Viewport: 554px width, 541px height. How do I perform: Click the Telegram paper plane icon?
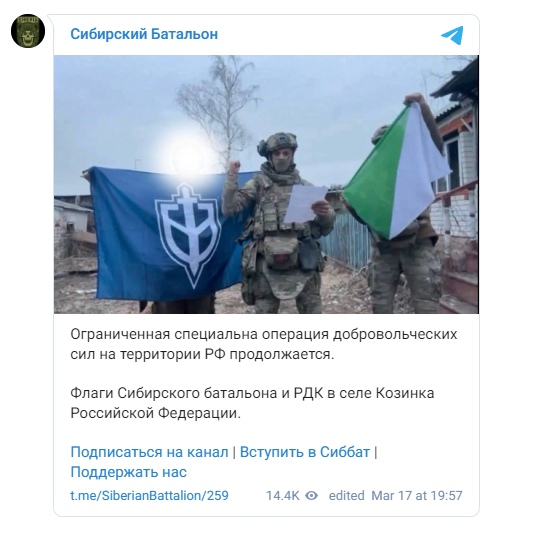click(452, 35)
